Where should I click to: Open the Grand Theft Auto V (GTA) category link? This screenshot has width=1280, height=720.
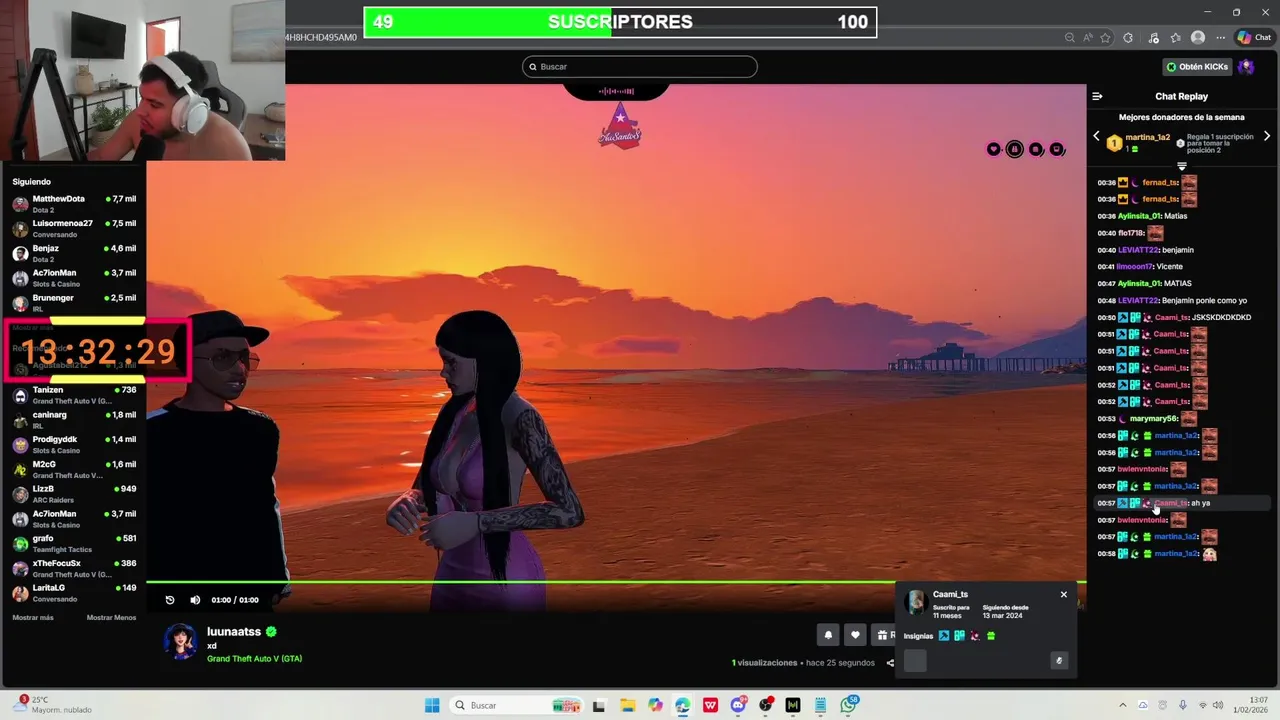pos(254,659)
